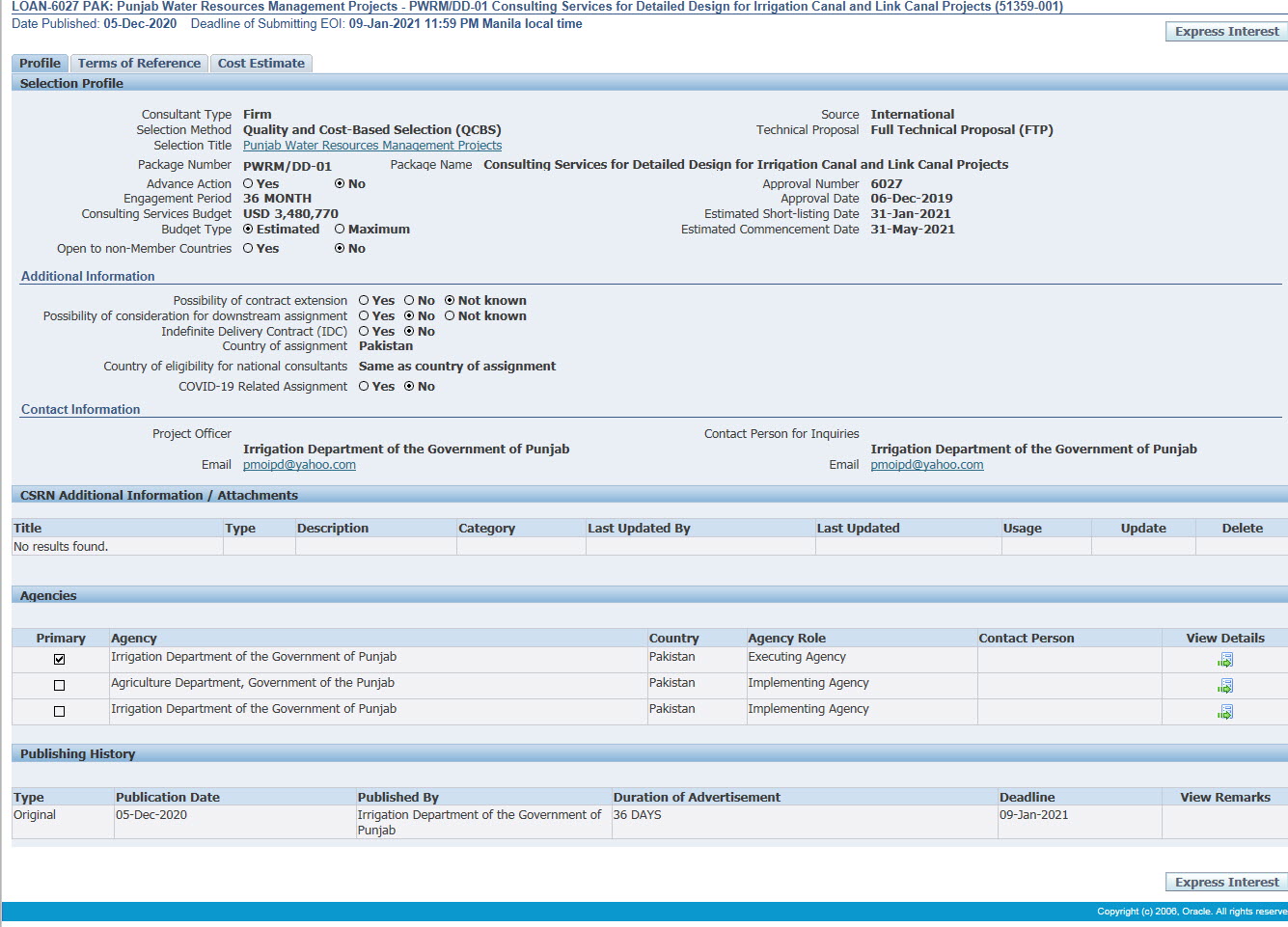
Task: Select Not known for downstream assignment
Action: click(450, 316)
